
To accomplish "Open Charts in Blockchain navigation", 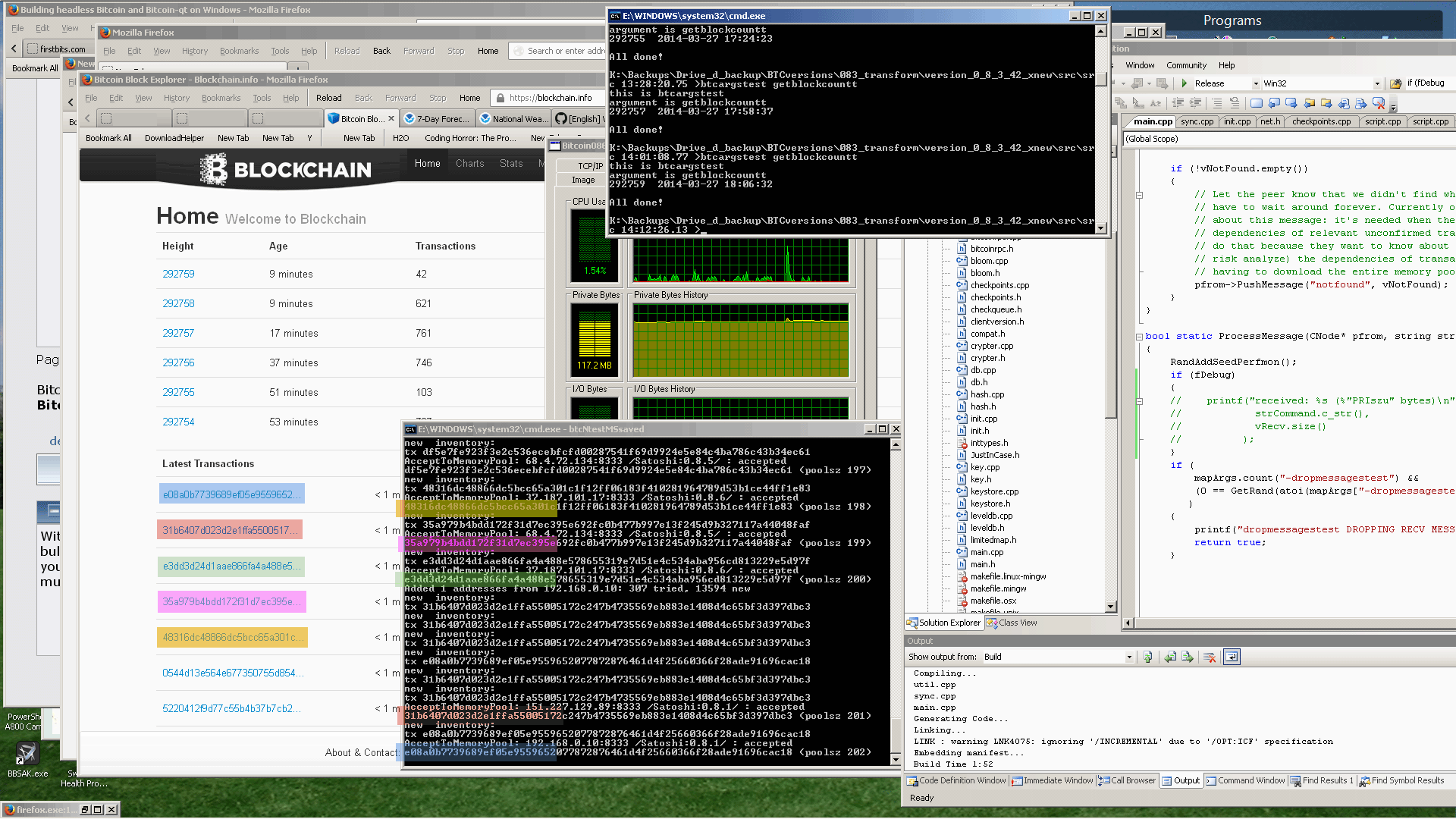I will pyautogui.click(x=469, y=163).
